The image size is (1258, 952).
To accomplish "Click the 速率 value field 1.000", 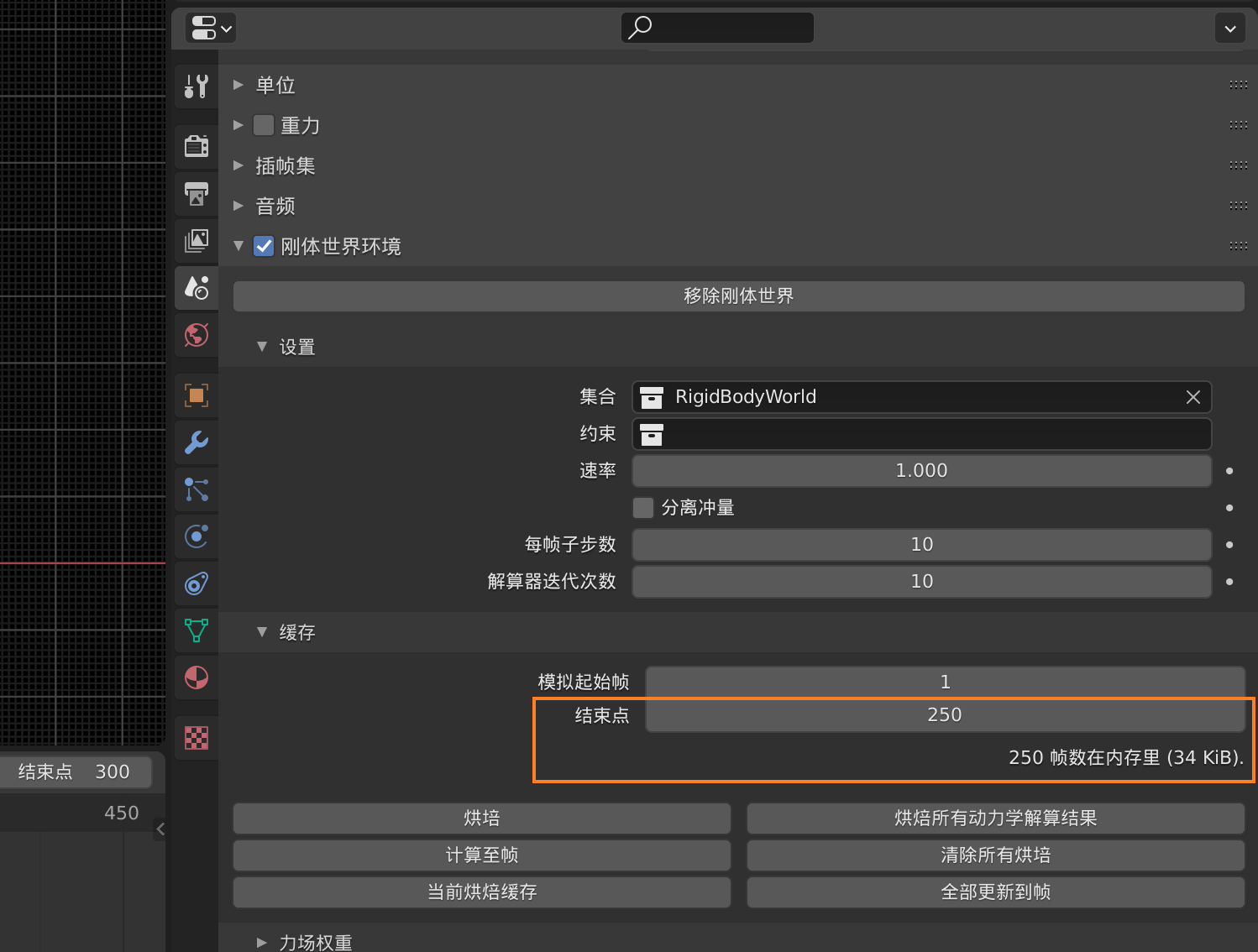I will (x=922, y=471).
